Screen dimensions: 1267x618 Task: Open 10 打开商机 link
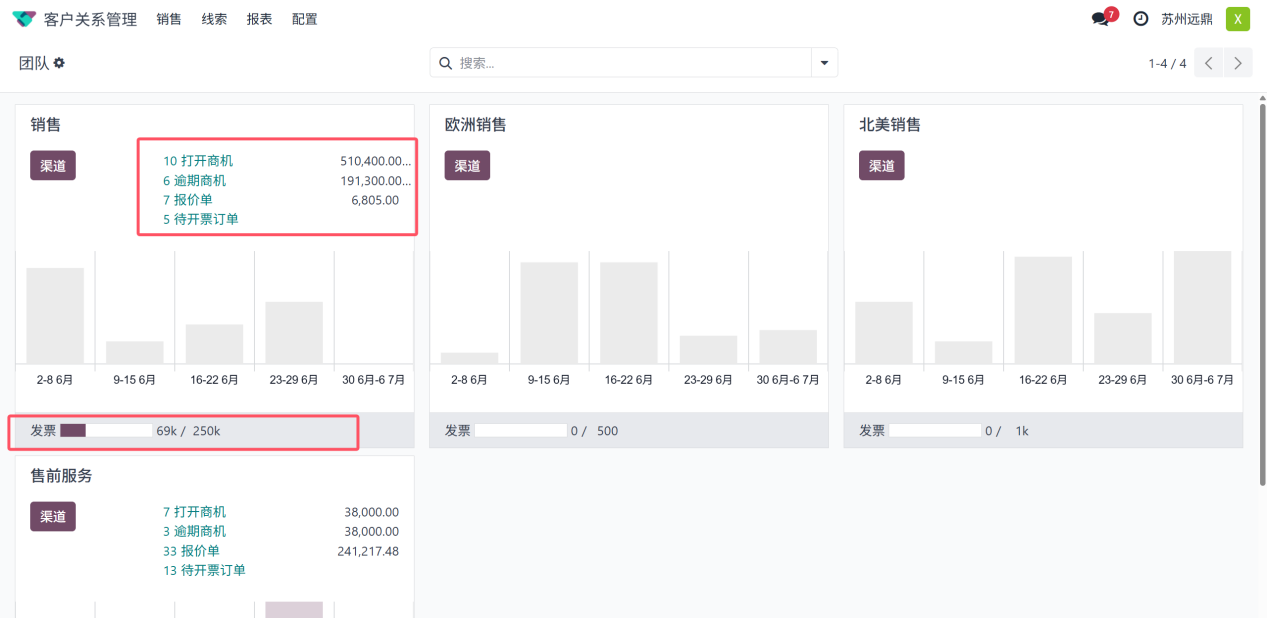tap(198, 161)
